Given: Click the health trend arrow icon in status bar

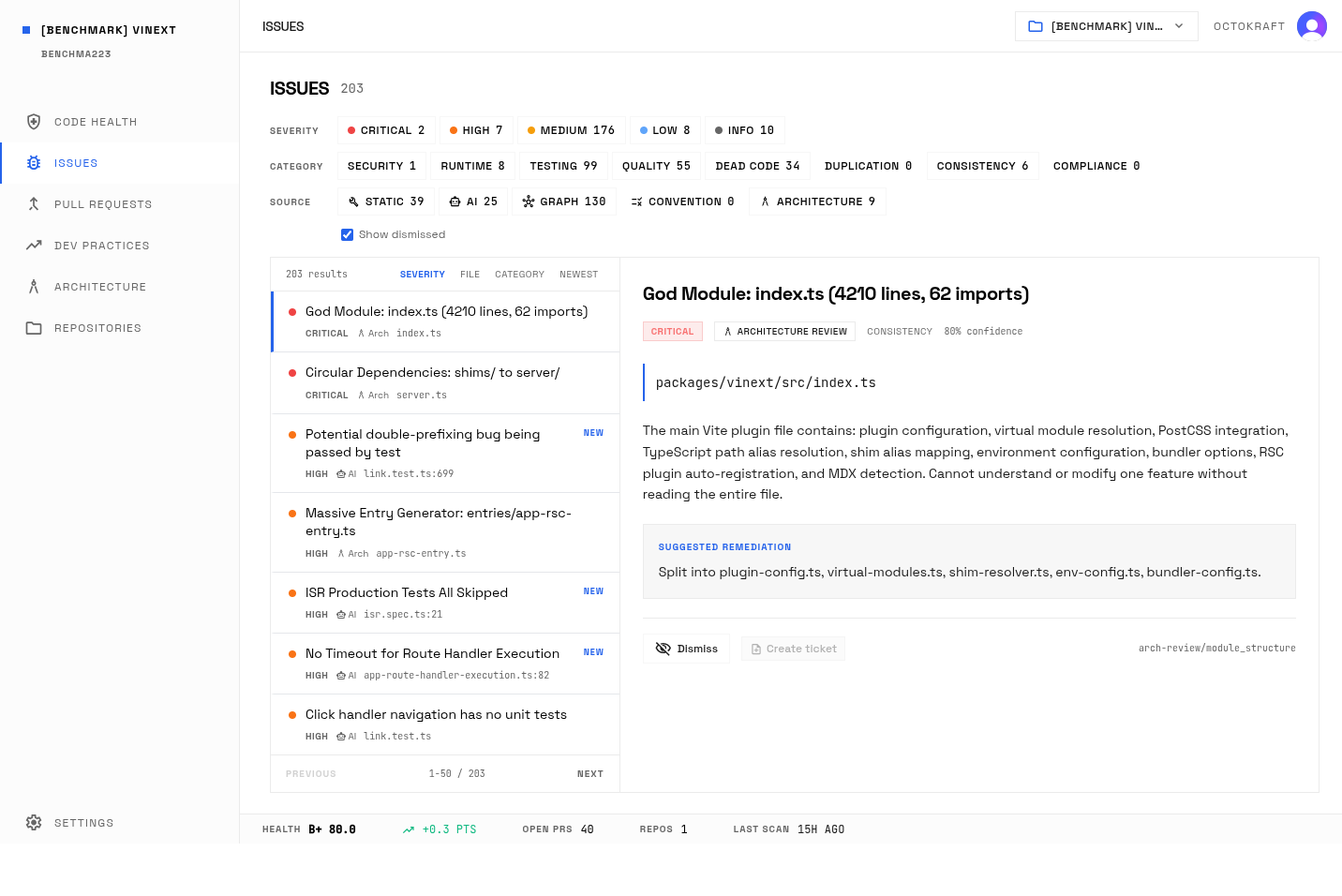Looking at the screenshot, I should 409,829.
